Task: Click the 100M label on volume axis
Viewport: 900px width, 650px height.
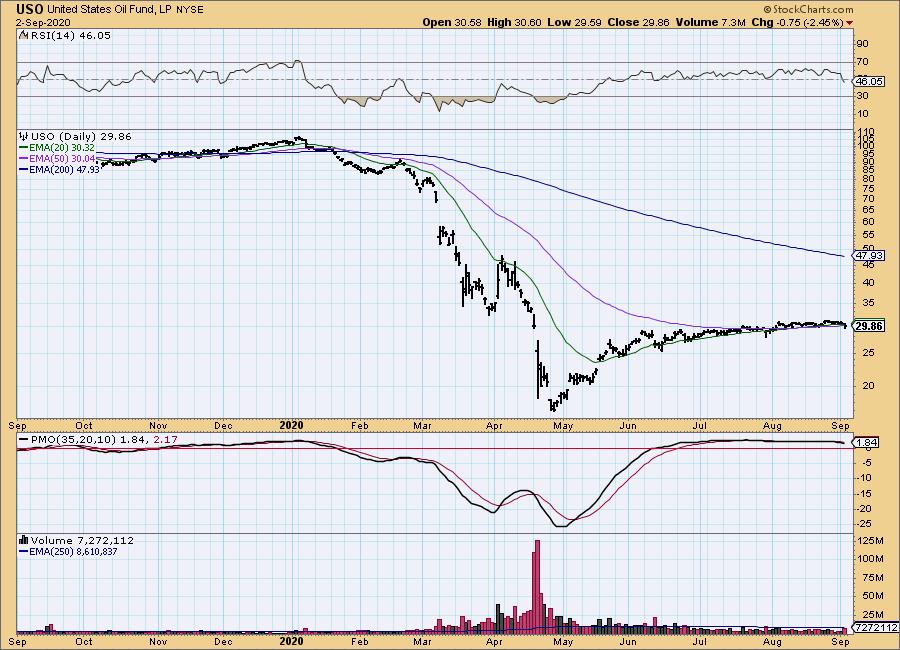Action: [x=870, y=559]
